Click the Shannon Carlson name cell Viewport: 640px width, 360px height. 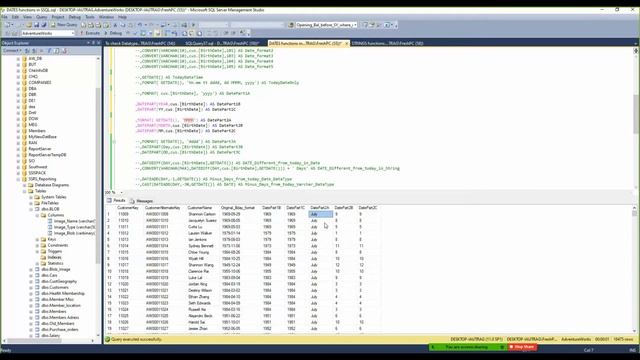[202, 214]
